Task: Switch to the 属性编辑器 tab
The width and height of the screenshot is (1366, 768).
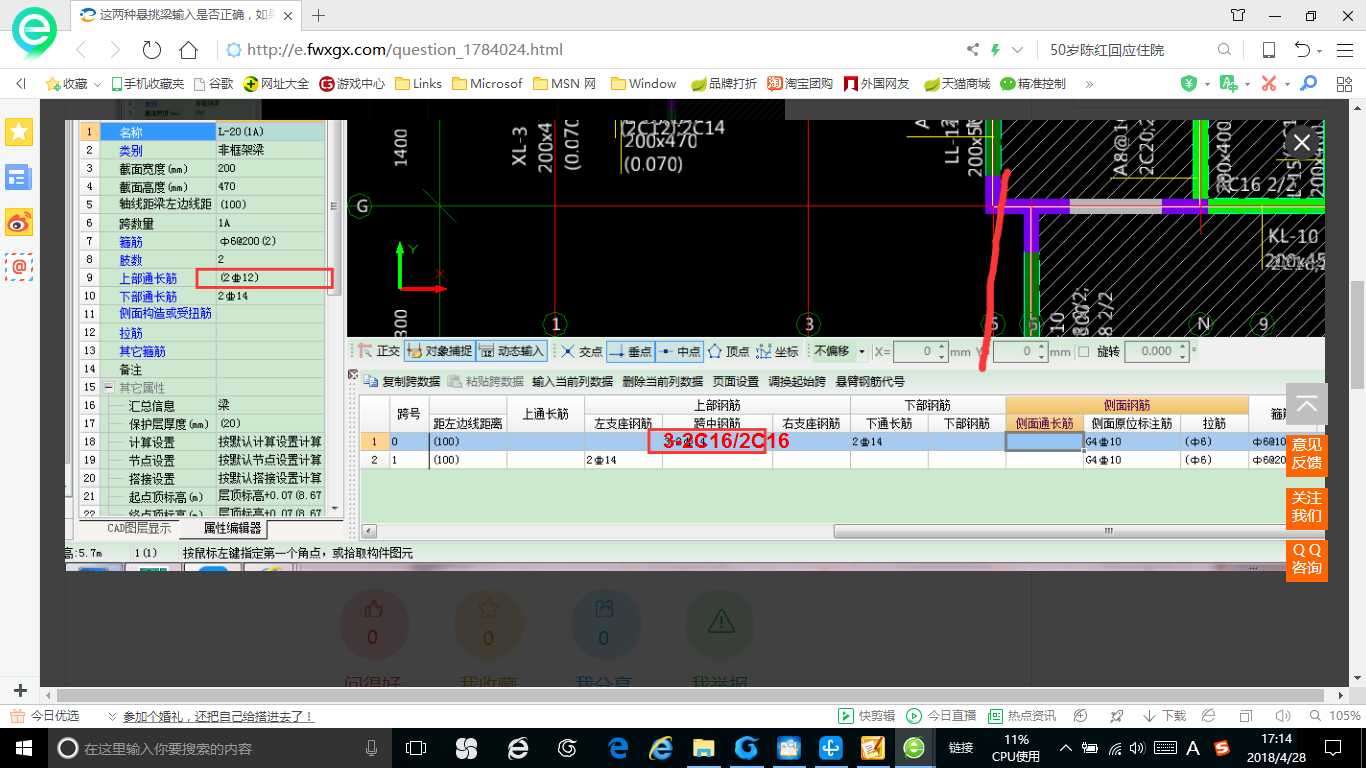Action: point(232,528)
